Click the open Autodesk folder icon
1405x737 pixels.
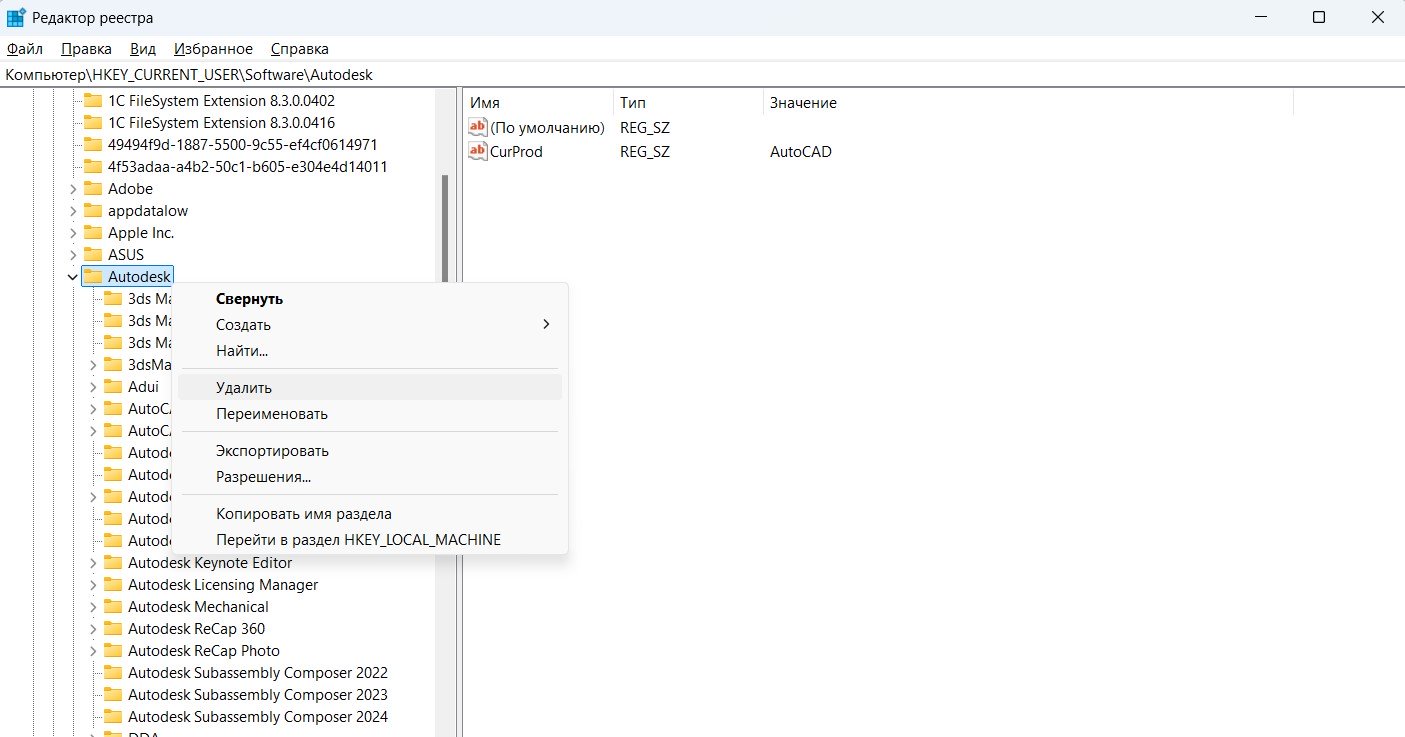pos(93,277)
